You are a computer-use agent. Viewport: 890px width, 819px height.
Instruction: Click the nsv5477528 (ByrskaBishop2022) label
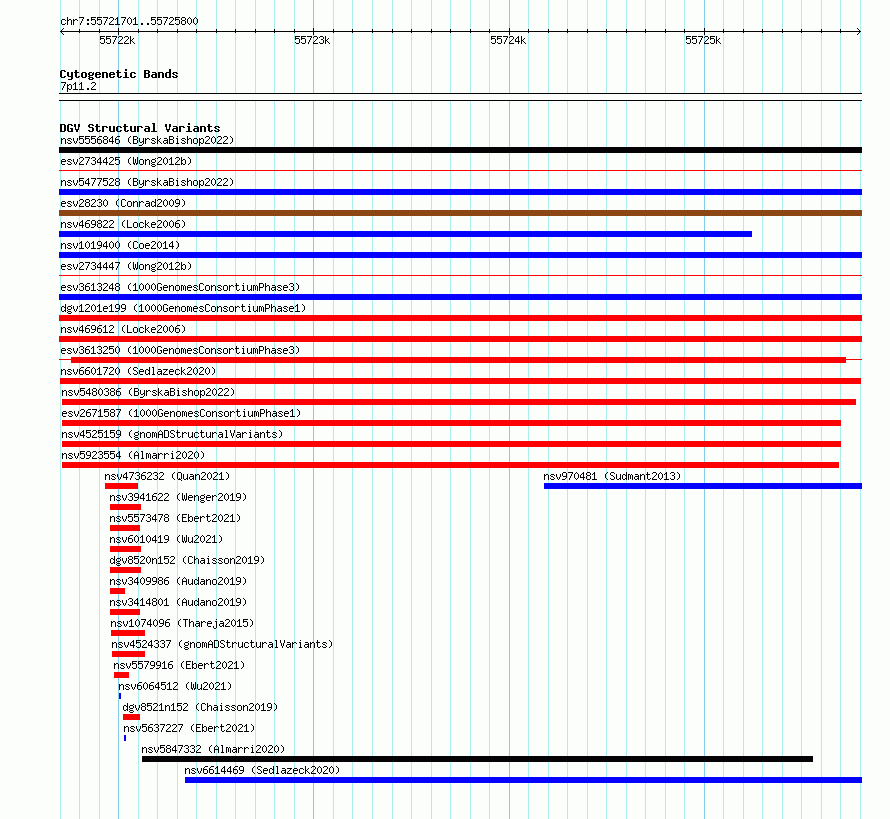coord(147,182)
